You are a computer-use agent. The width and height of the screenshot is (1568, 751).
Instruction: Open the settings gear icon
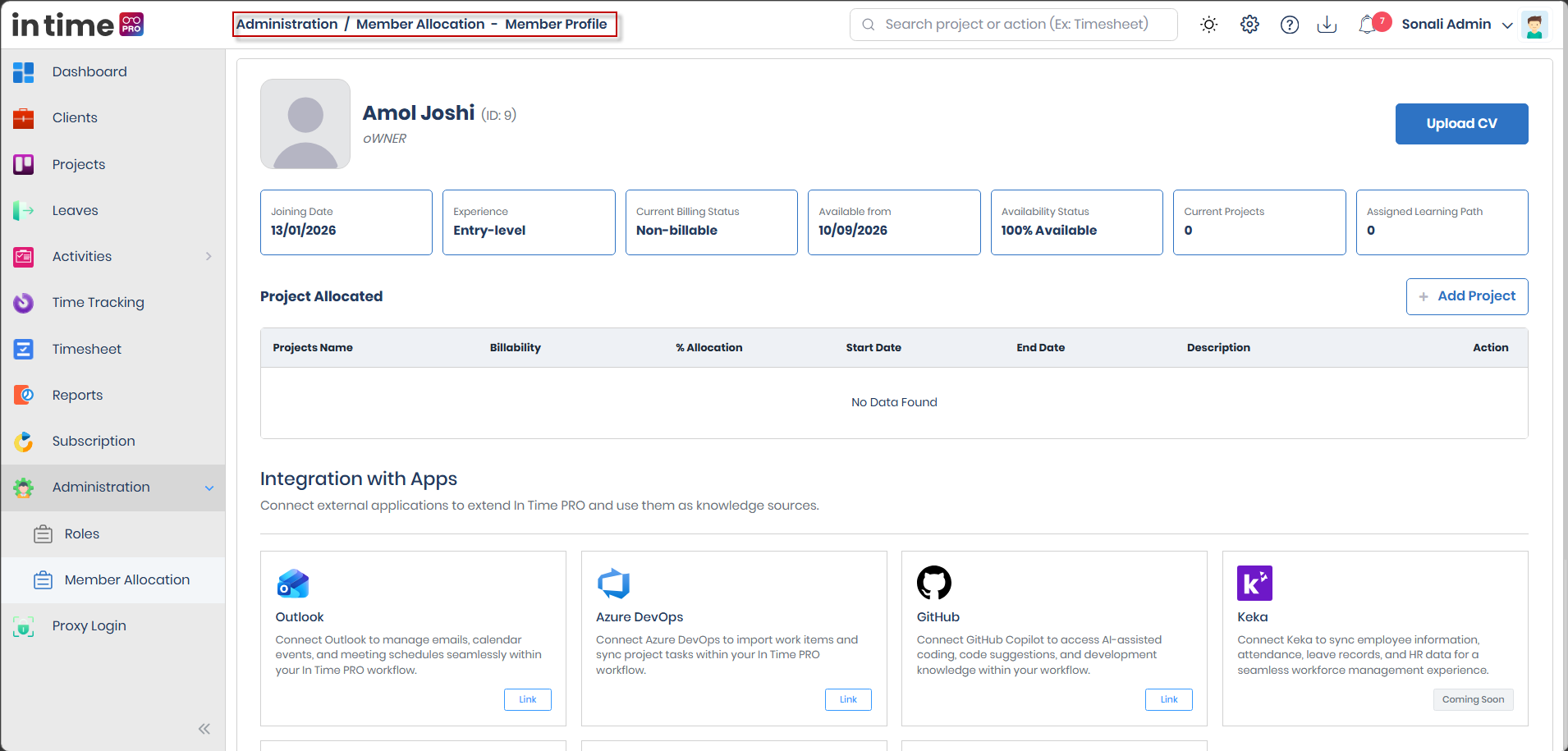point(1249,25)
